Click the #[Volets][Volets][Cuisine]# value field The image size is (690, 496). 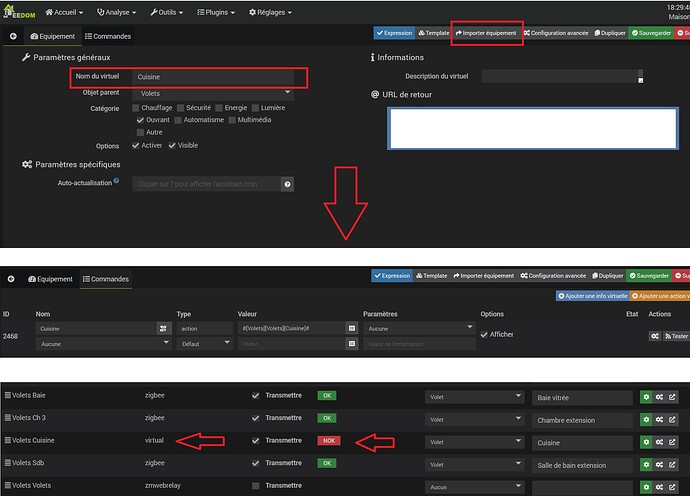[291, 328]
